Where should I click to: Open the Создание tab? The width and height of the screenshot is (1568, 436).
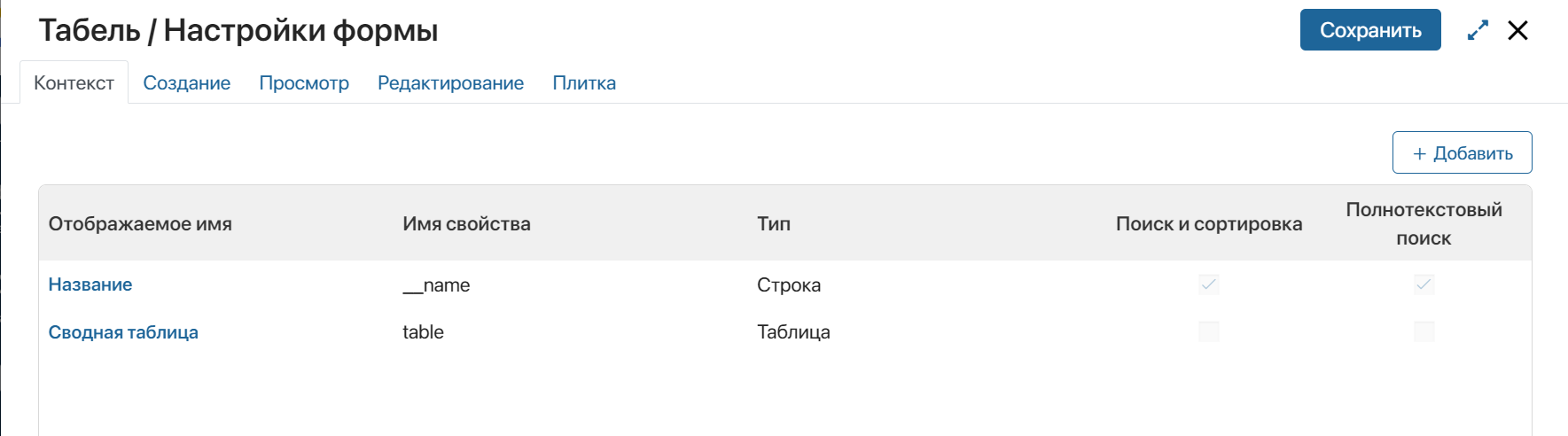(186, 82)
